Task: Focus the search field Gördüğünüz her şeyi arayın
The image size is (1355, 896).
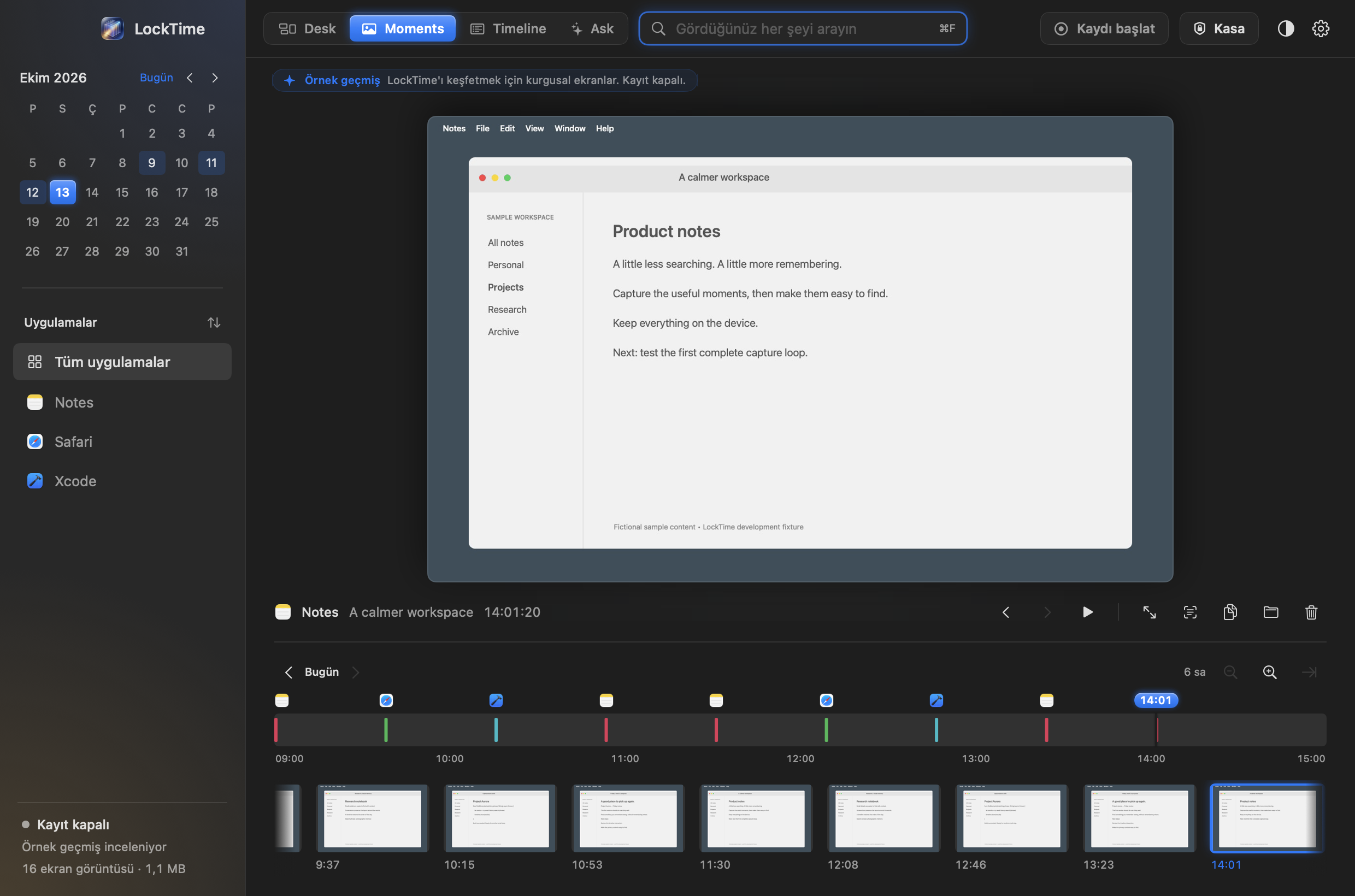Action: [803, 28]
